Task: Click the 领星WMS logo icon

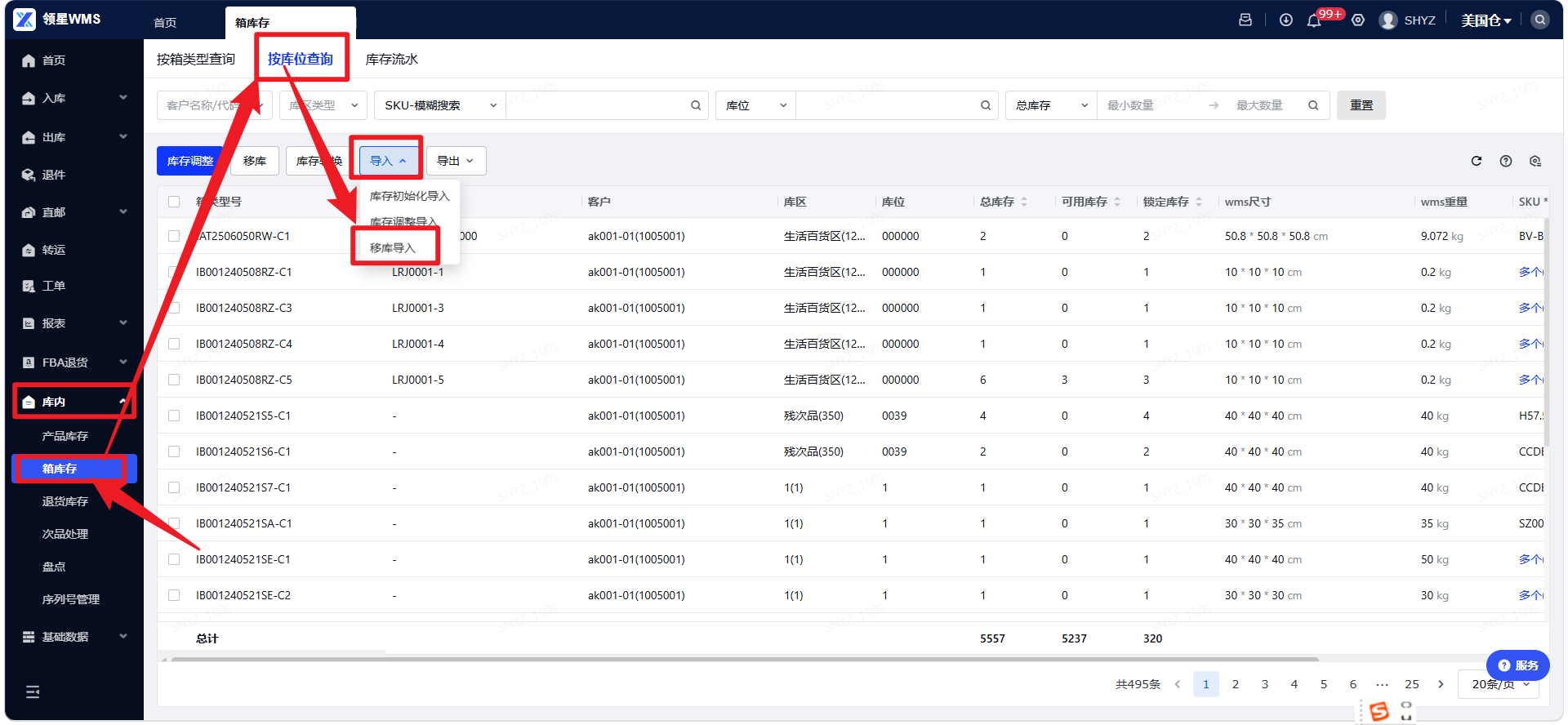Action: pos(24,19)
